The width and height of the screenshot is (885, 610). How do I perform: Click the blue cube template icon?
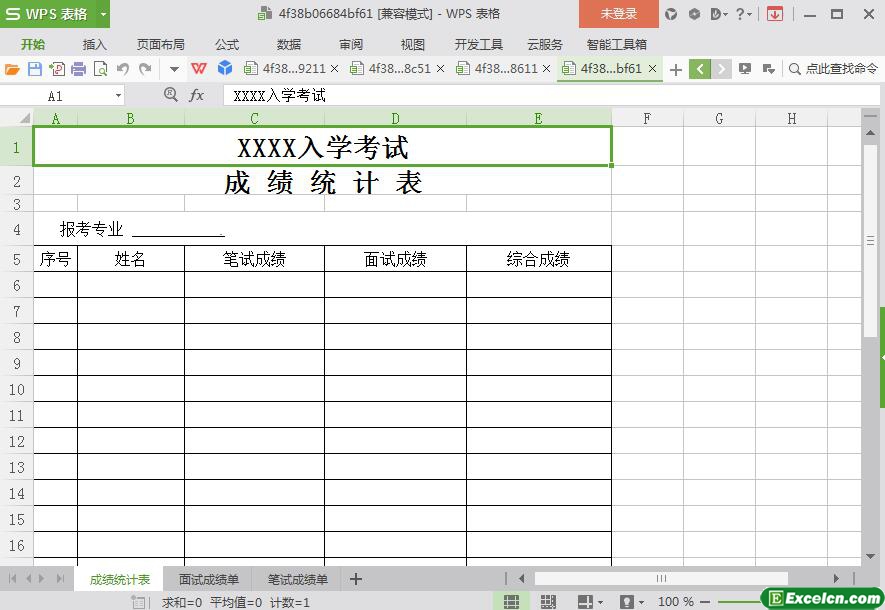click(x=225, y=68)
